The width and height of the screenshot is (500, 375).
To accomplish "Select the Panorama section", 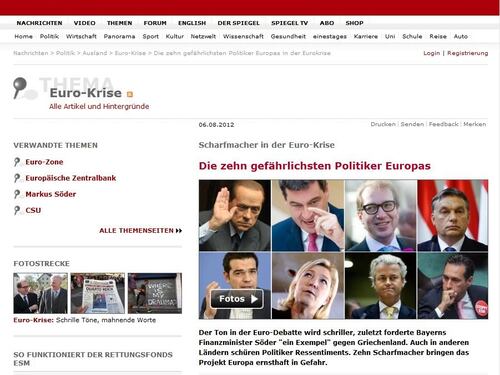I will click(x=119, y=36).
